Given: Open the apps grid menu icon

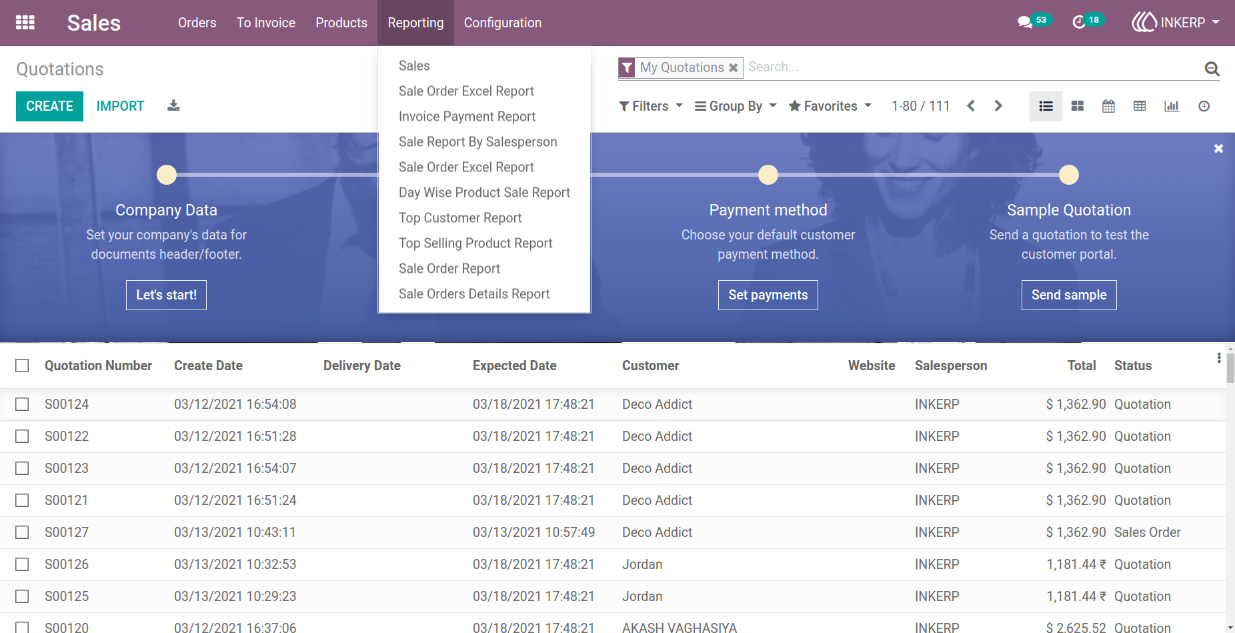Looking at the screenshot, I should pyautogui.click(x=25, y=22).
